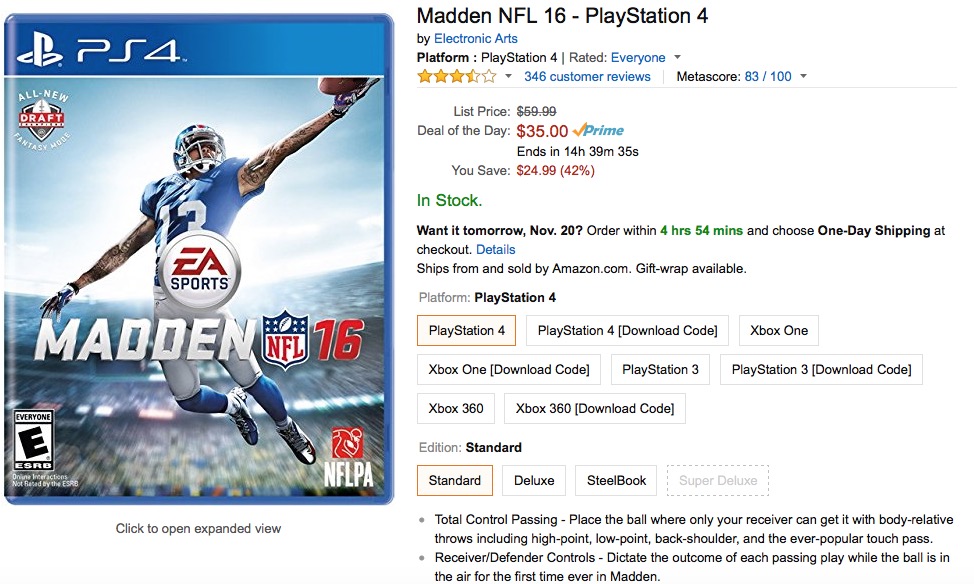This screenshot has height=584, width=974.
Task: Select the Super Deluxe edition
Action: coord(718,481)
